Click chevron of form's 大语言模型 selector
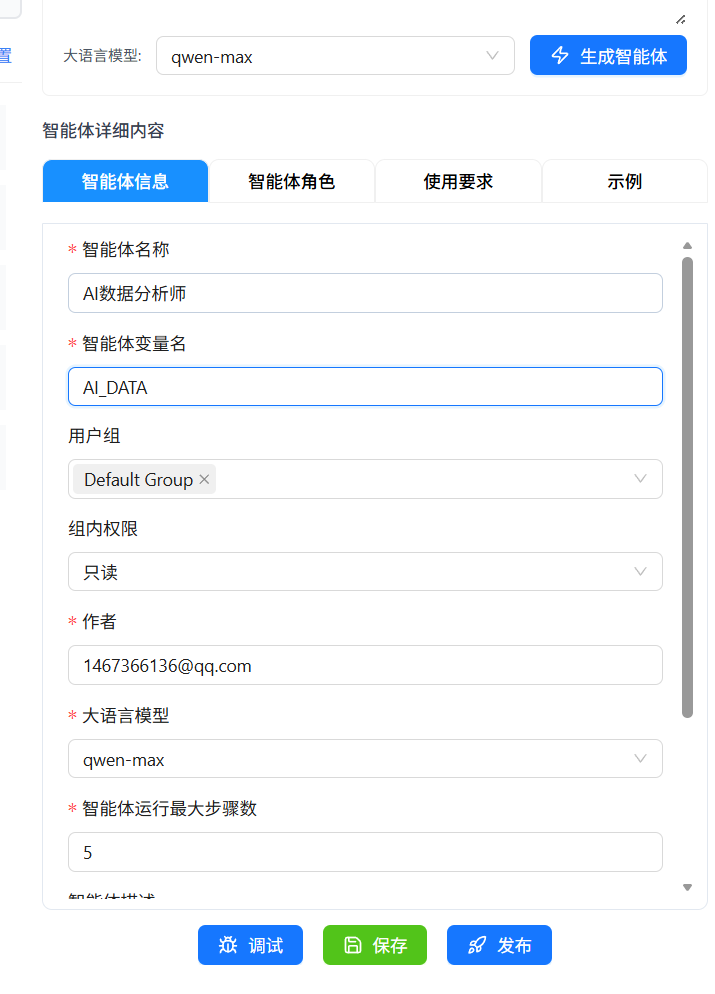The width and height of the screenshot is (715, 994). tap(640, 759)
